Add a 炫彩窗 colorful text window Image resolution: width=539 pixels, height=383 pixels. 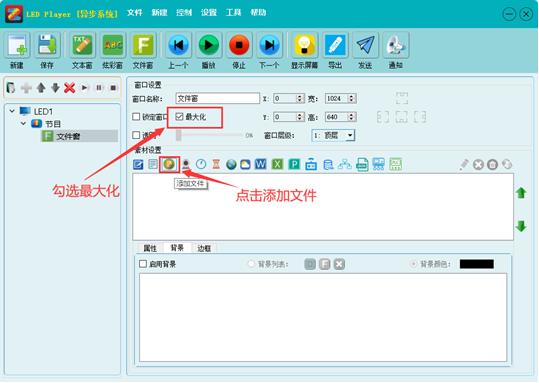tap(113, 45)
